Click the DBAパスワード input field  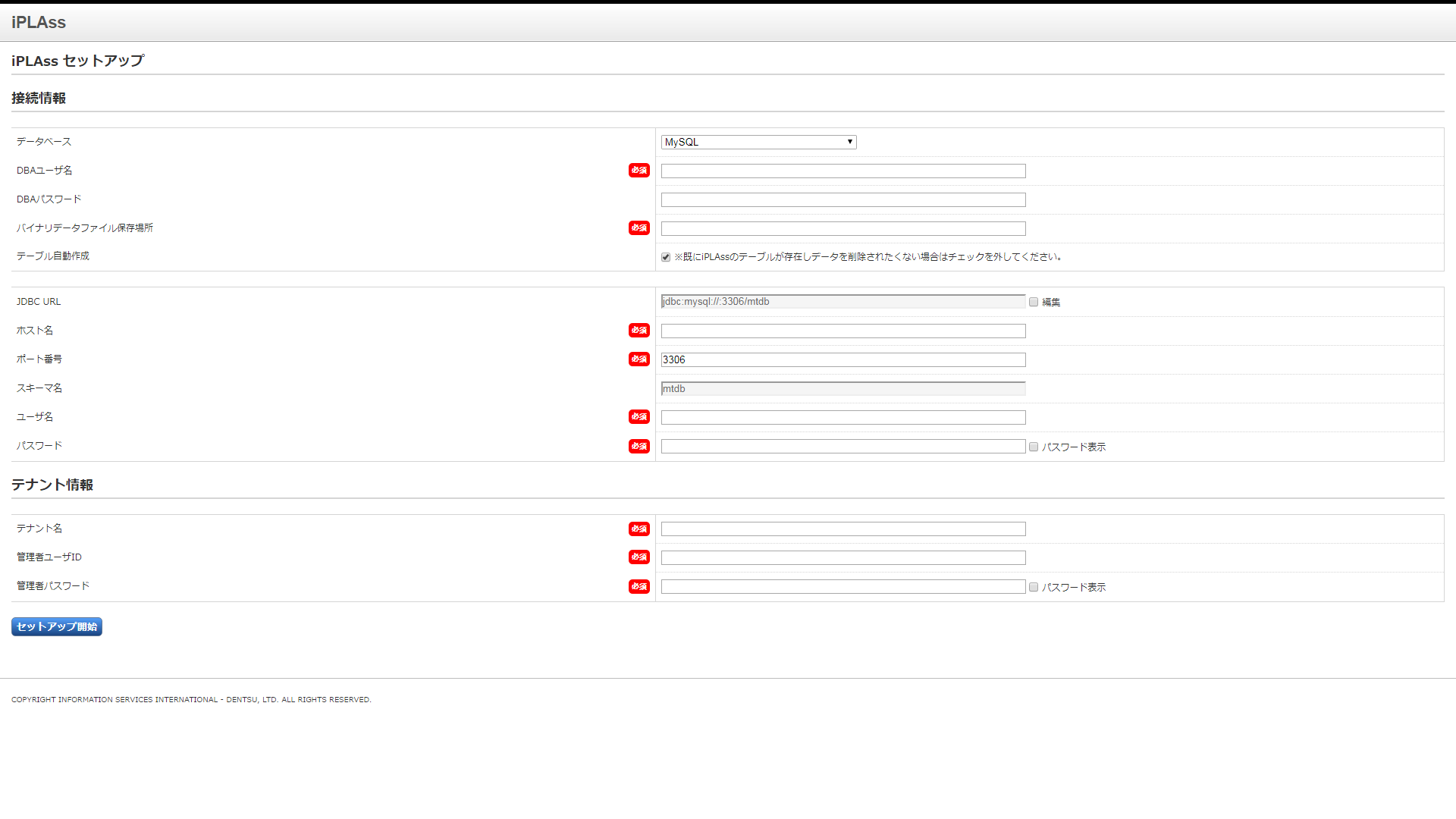pos(843,200)
